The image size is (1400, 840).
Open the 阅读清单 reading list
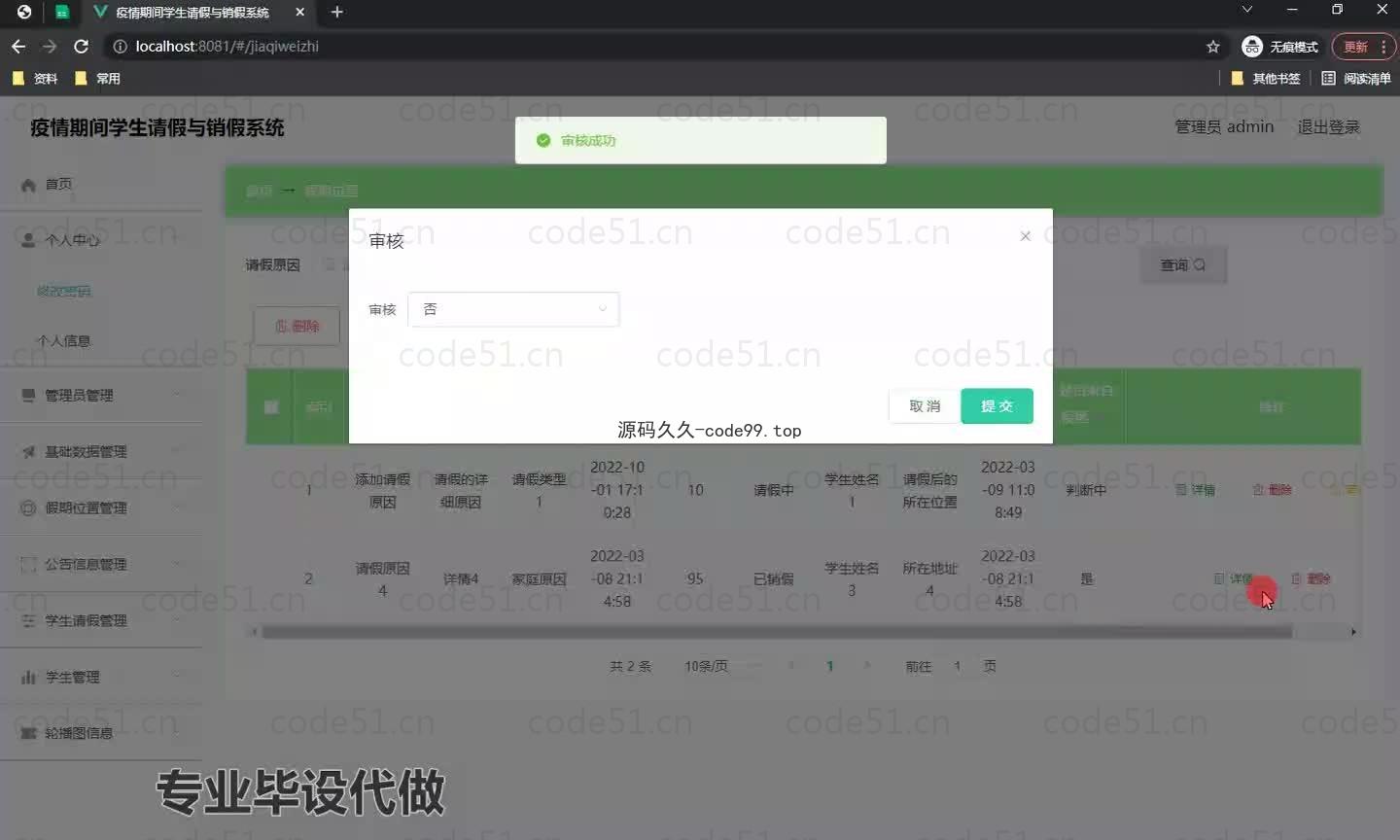pos(1356,79)
